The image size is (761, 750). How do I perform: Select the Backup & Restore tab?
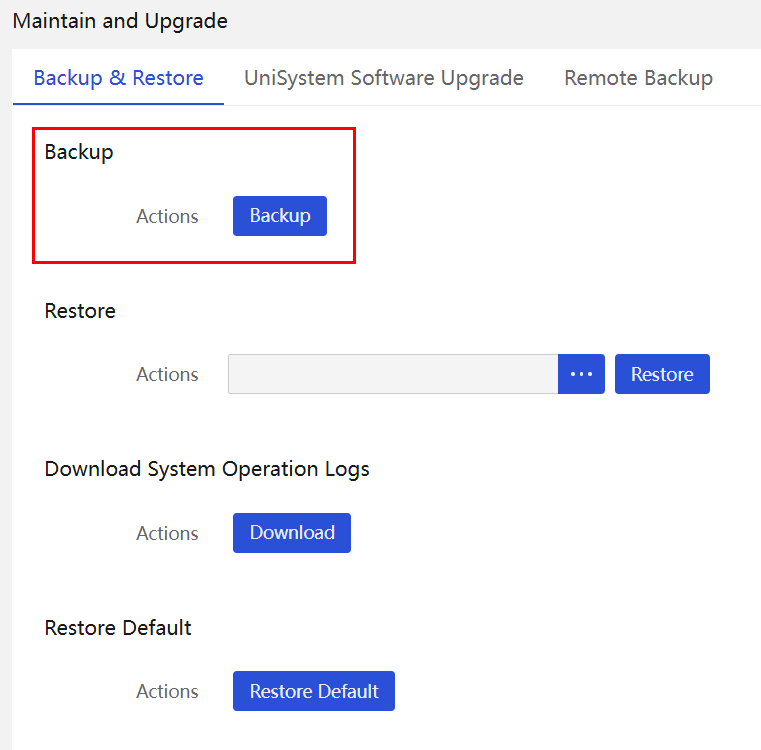(118, 78)
